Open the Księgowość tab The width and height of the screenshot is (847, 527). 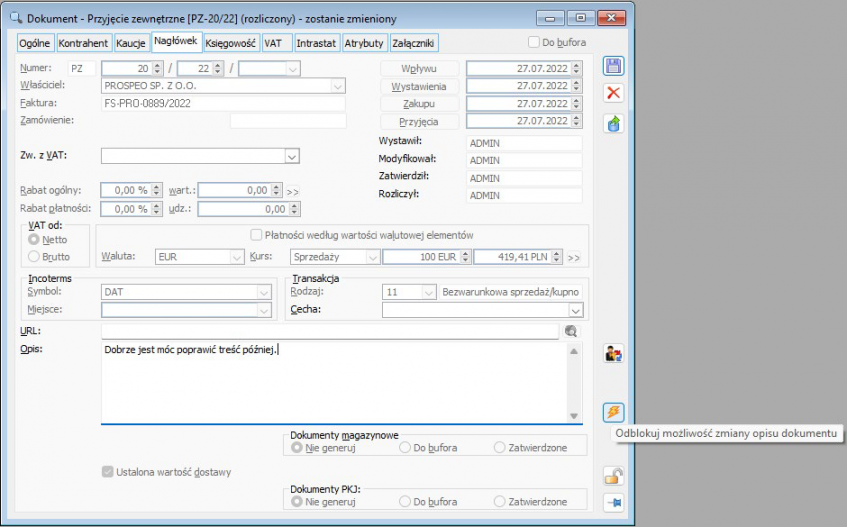pos(231,43)
